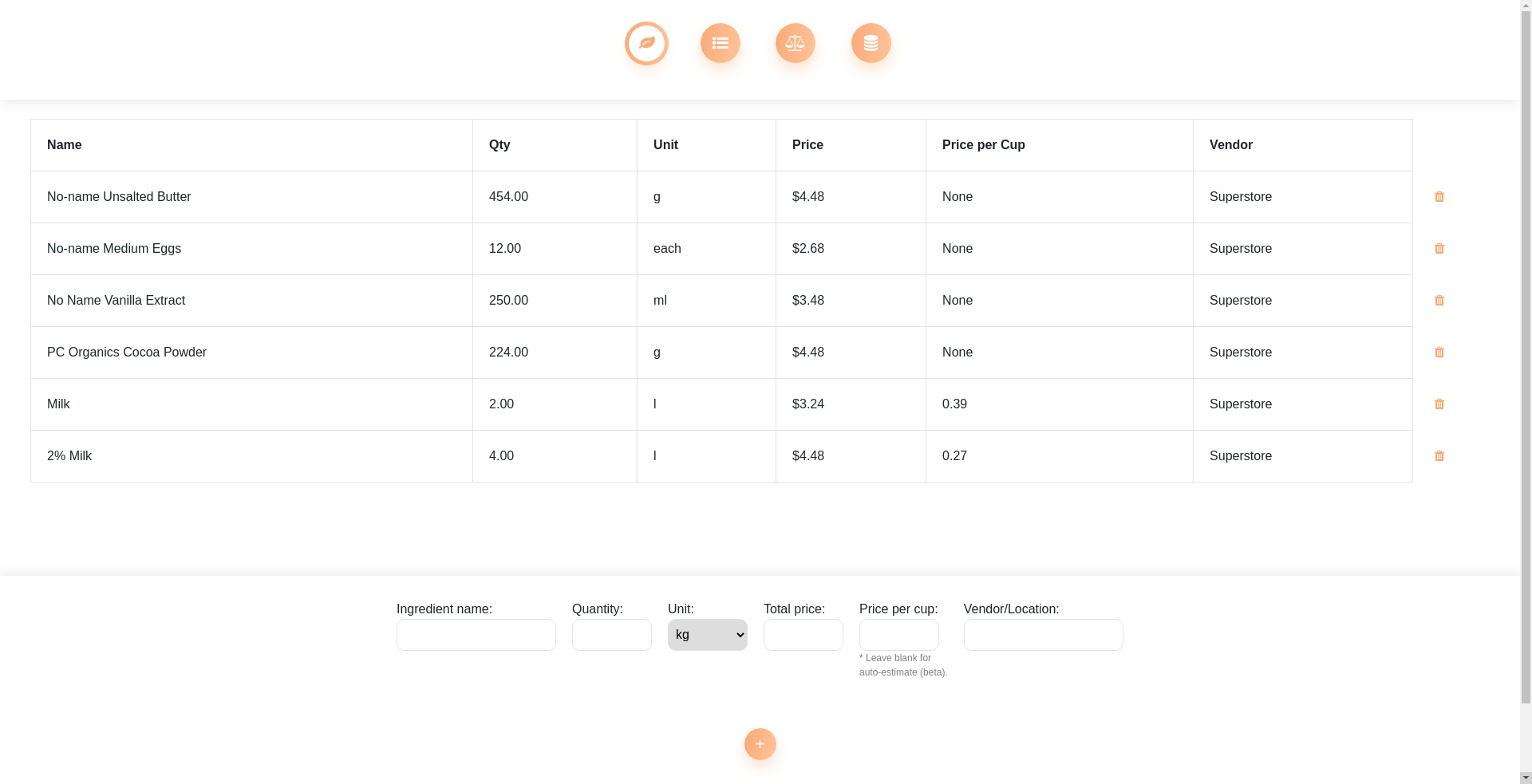1532x784 pixels.
Task: Click the Name column header
Action: 252,145
